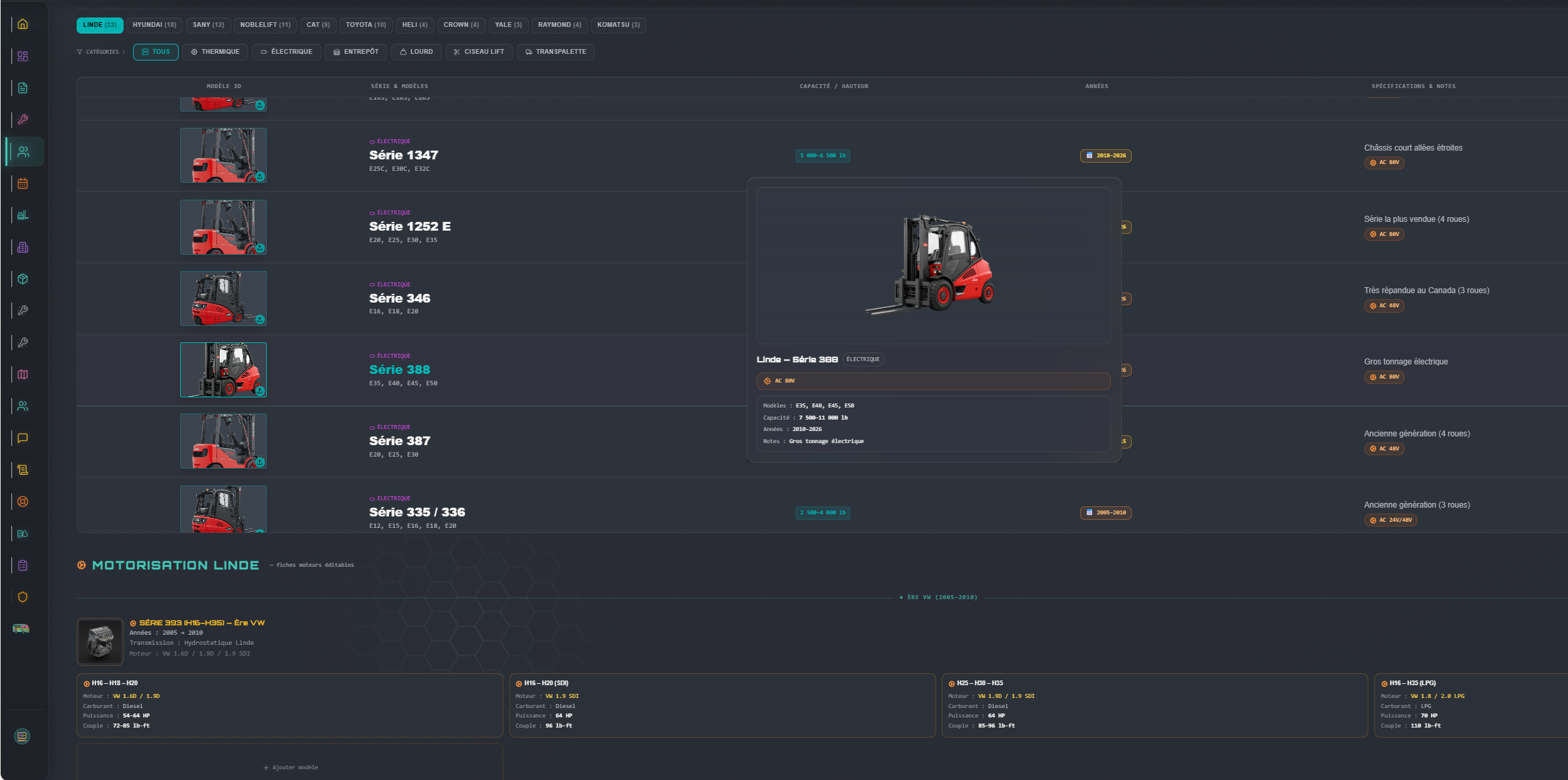Click upload icon on Série 387 thumbnail
This screenshot has height=780, width=1568.
259,463
